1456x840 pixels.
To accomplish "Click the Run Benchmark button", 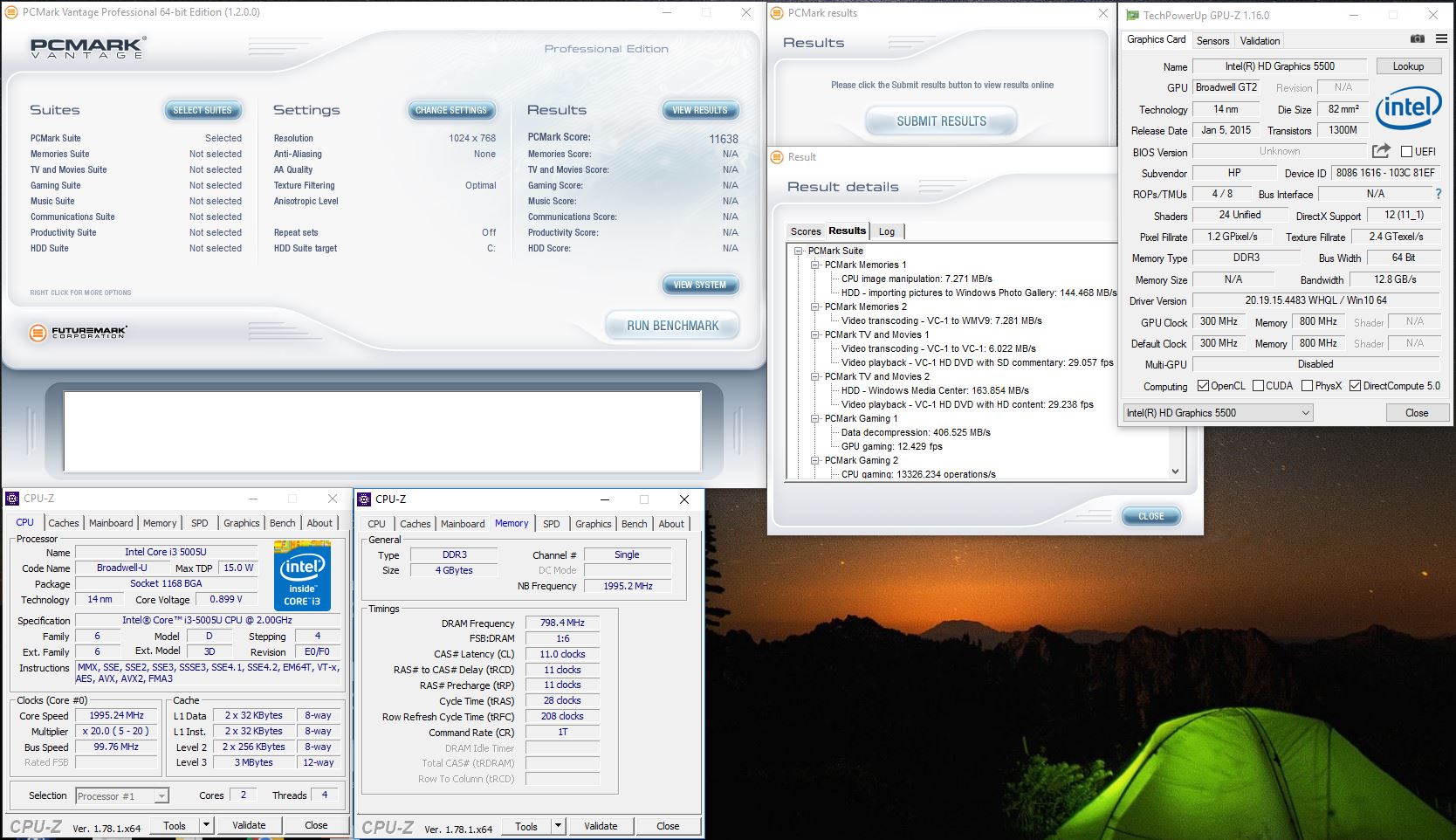I will click(x=672, y=326).
